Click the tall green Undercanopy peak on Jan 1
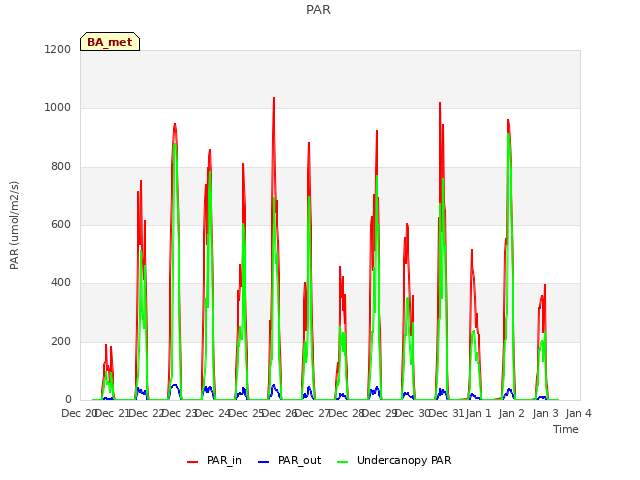This screenshot has height=480, width=640. (509, 134)
